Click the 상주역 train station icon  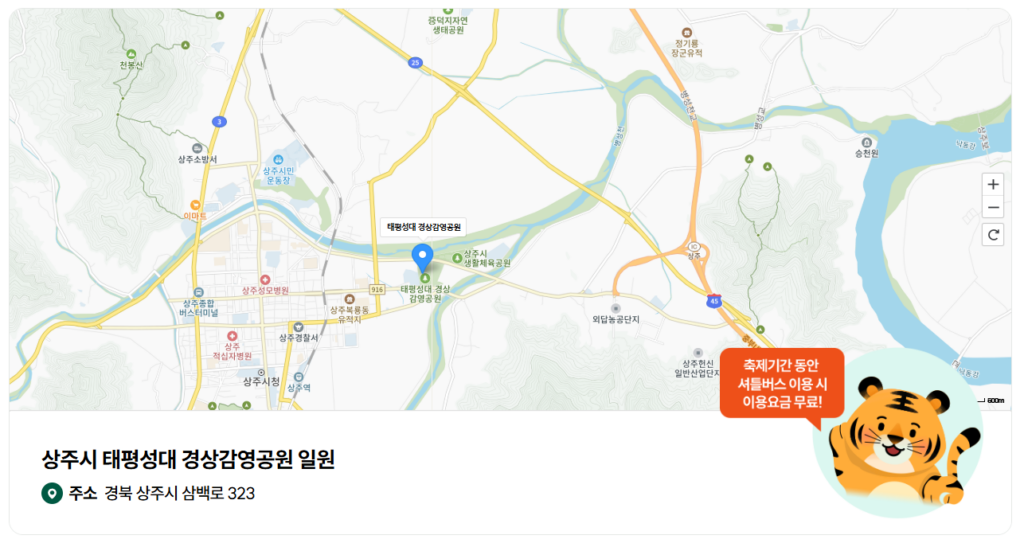(x=298, y=377)
